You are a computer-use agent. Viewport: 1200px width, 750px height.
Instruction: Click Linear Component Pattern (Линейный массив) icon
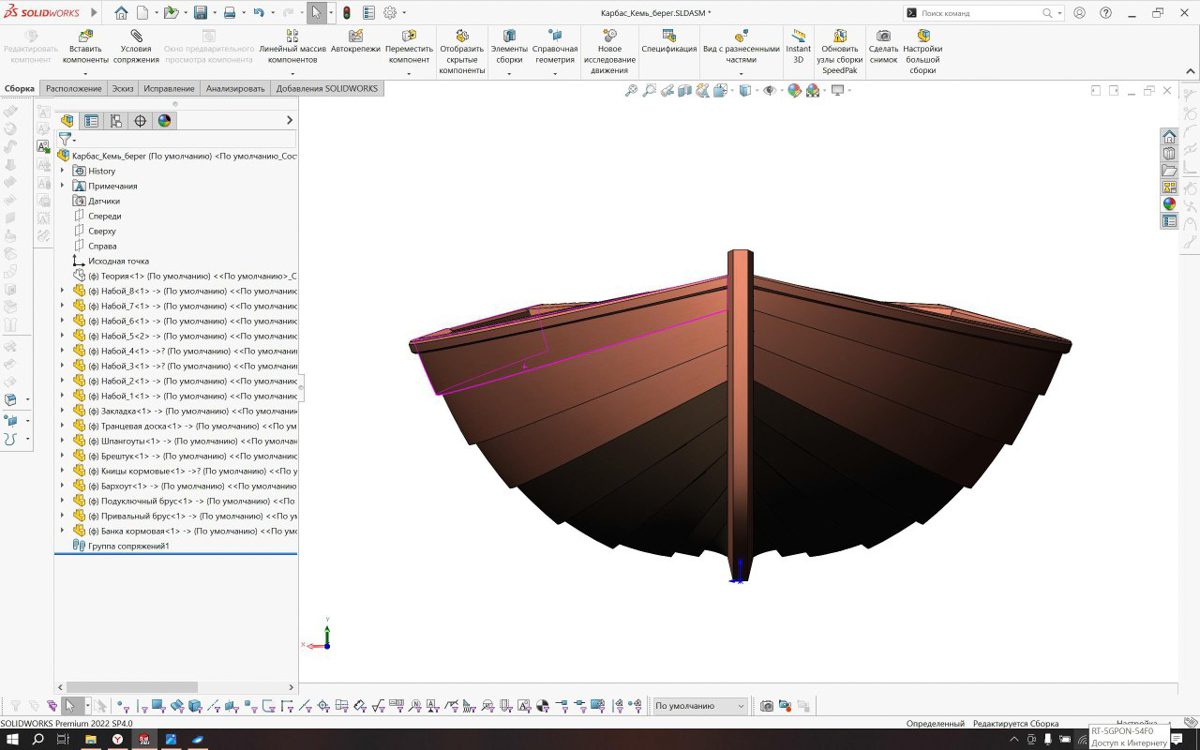(292, 36)
